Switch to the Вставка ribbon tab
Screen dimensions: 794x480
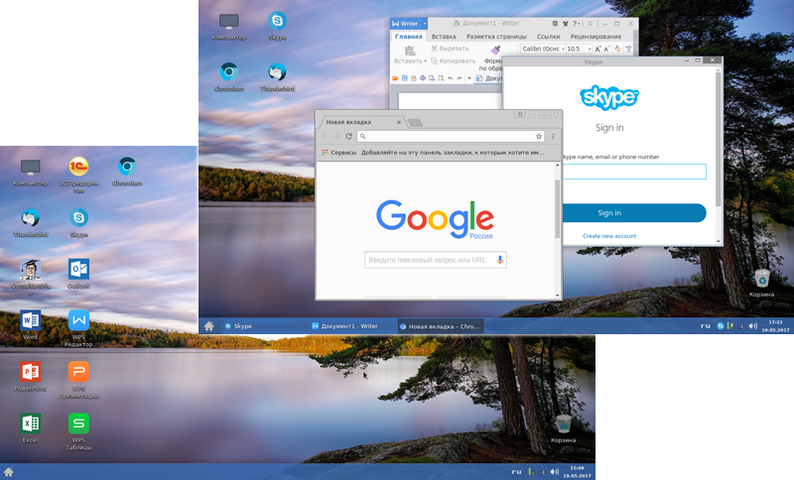(444, 36)
